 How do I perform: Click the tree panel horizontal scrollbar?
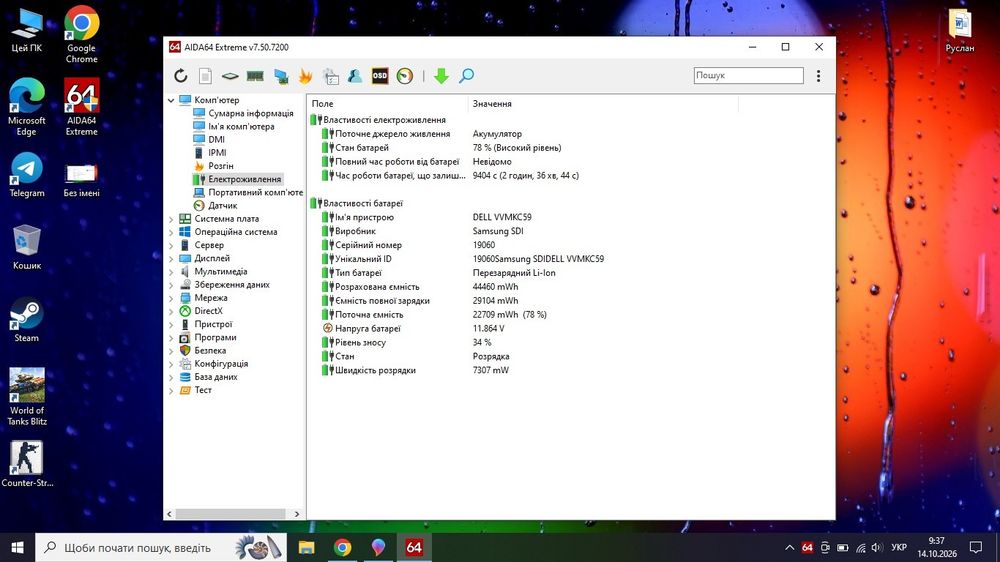pos(230,514)
